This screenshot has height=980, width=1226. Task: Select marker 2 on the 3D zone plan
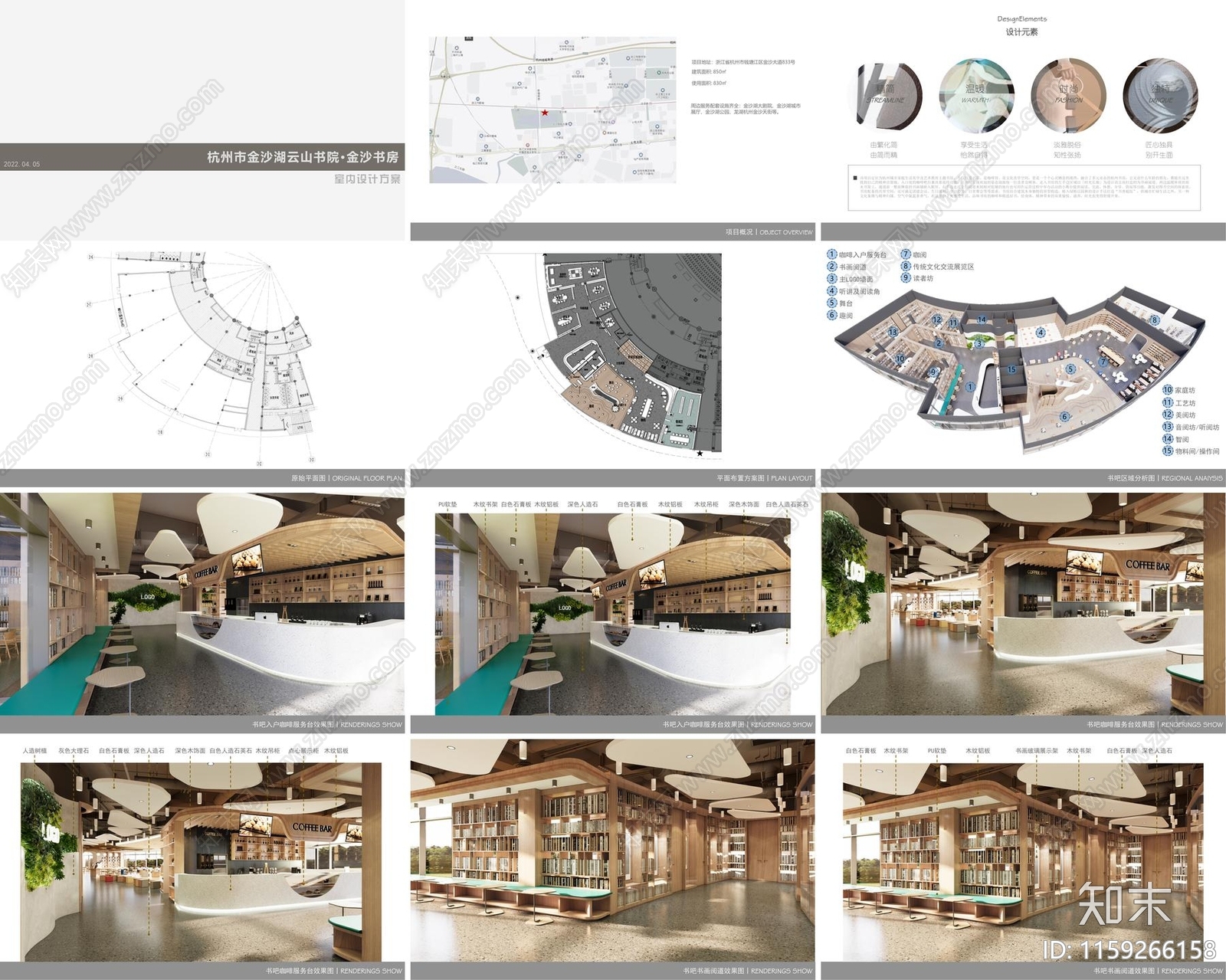pyautogui.click(x=939, y=343)
